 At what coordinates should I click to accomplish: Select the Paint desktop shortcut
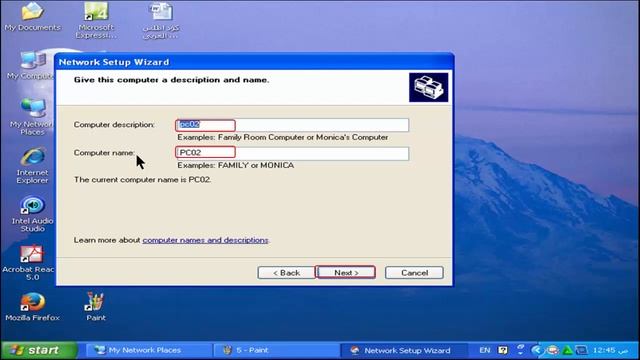click(x=96, y=307)
